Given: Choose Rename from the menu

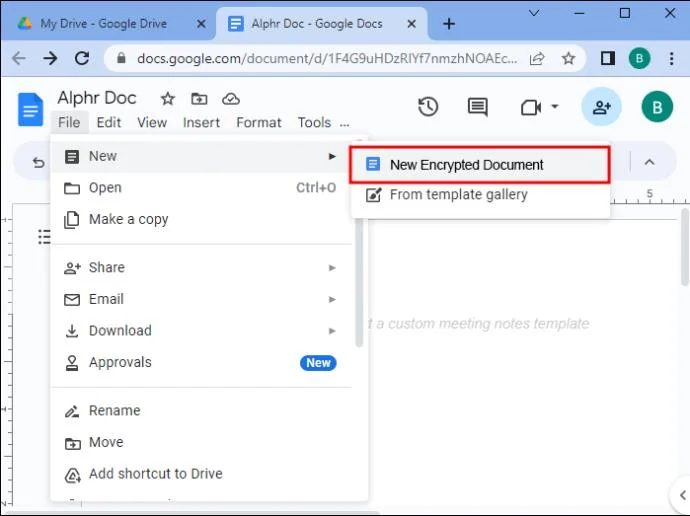Looking at the screenshot, I should point(202,411).
